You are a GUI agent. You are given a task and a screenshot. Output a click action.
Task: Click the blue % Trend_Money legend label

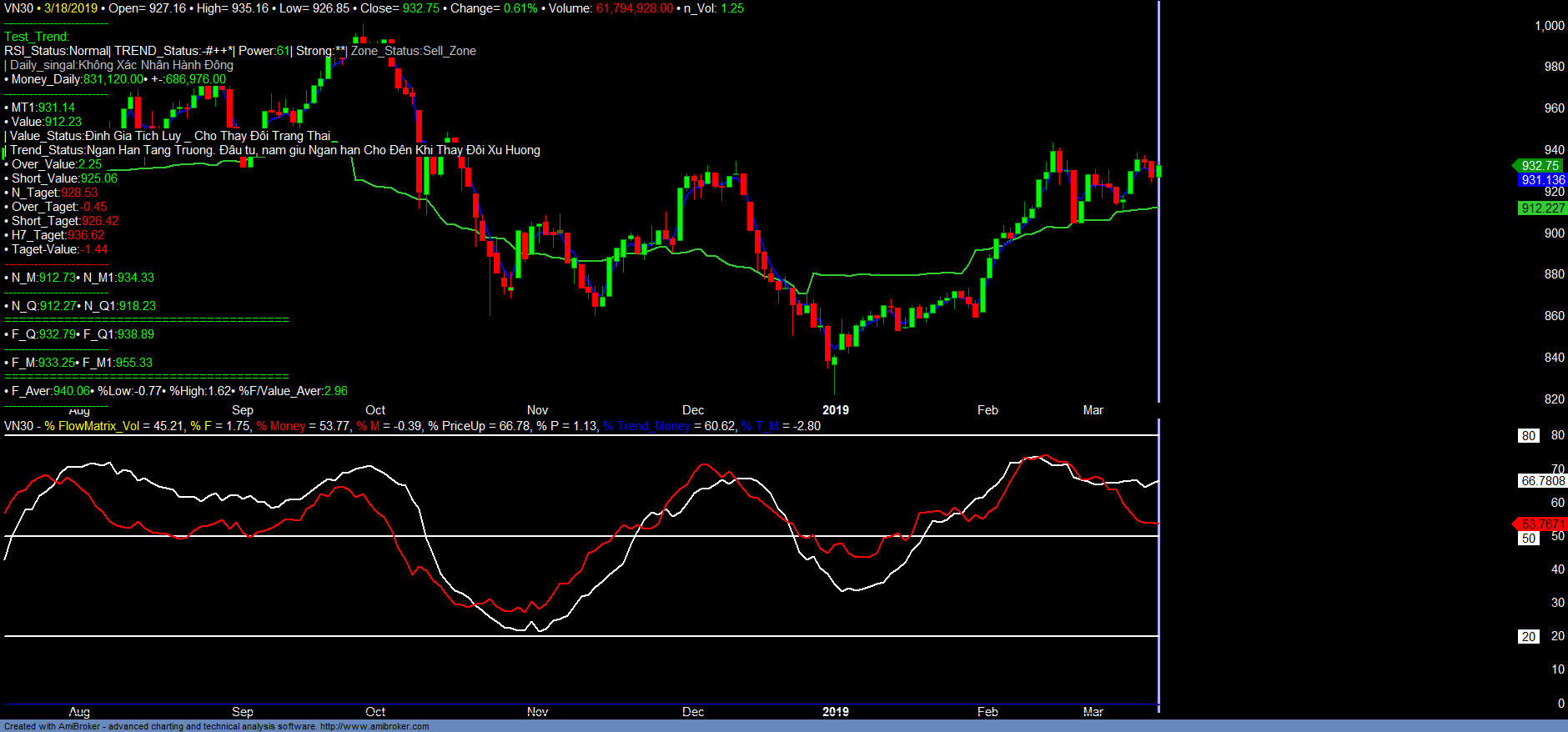coord(646,426)
